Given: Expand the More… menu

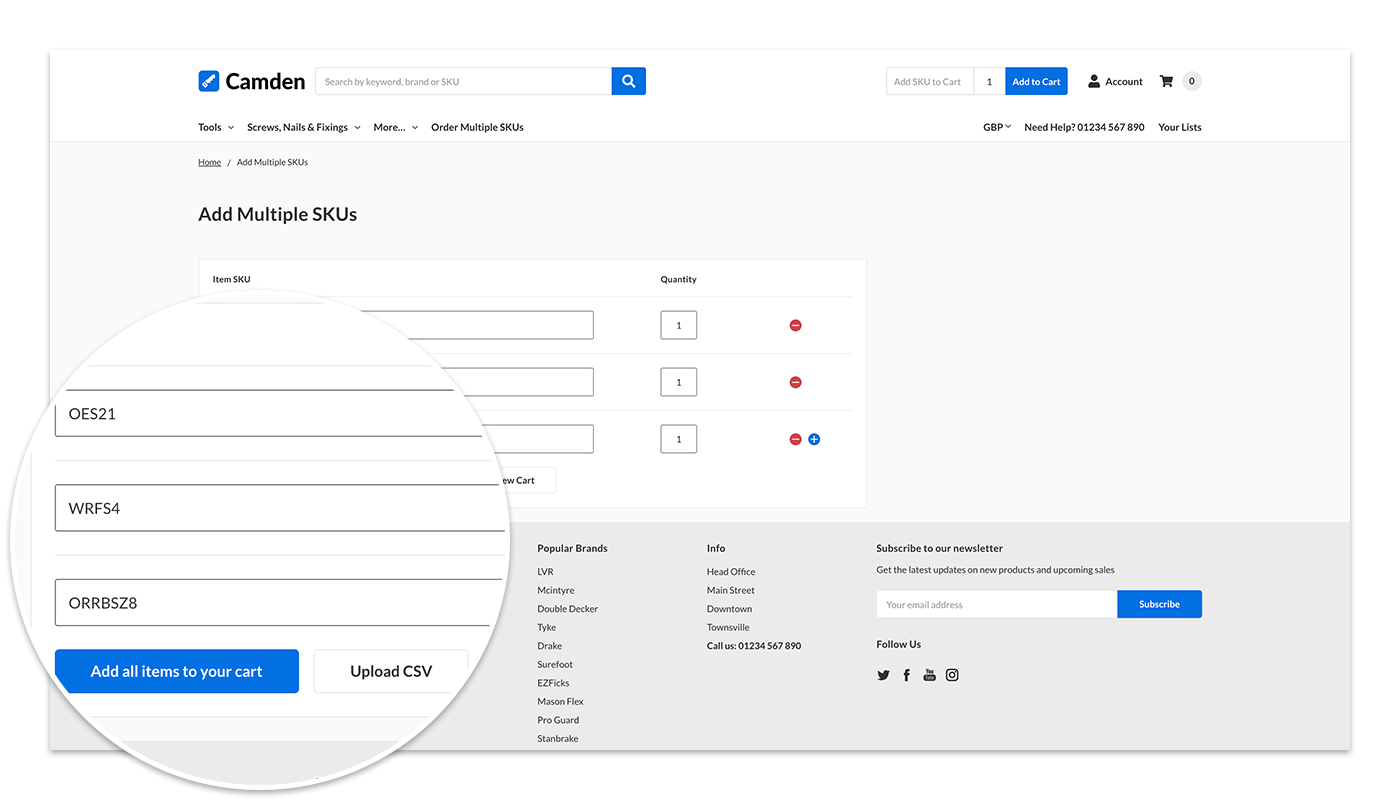Looking at the screenshot, I should coord(396,127).
